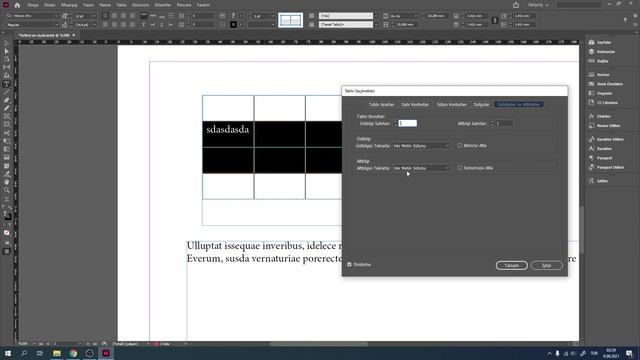The height and width of the screenshot is (360, 640).
Task: Click the İptal button in the dialog
Action: coord(547,265)
